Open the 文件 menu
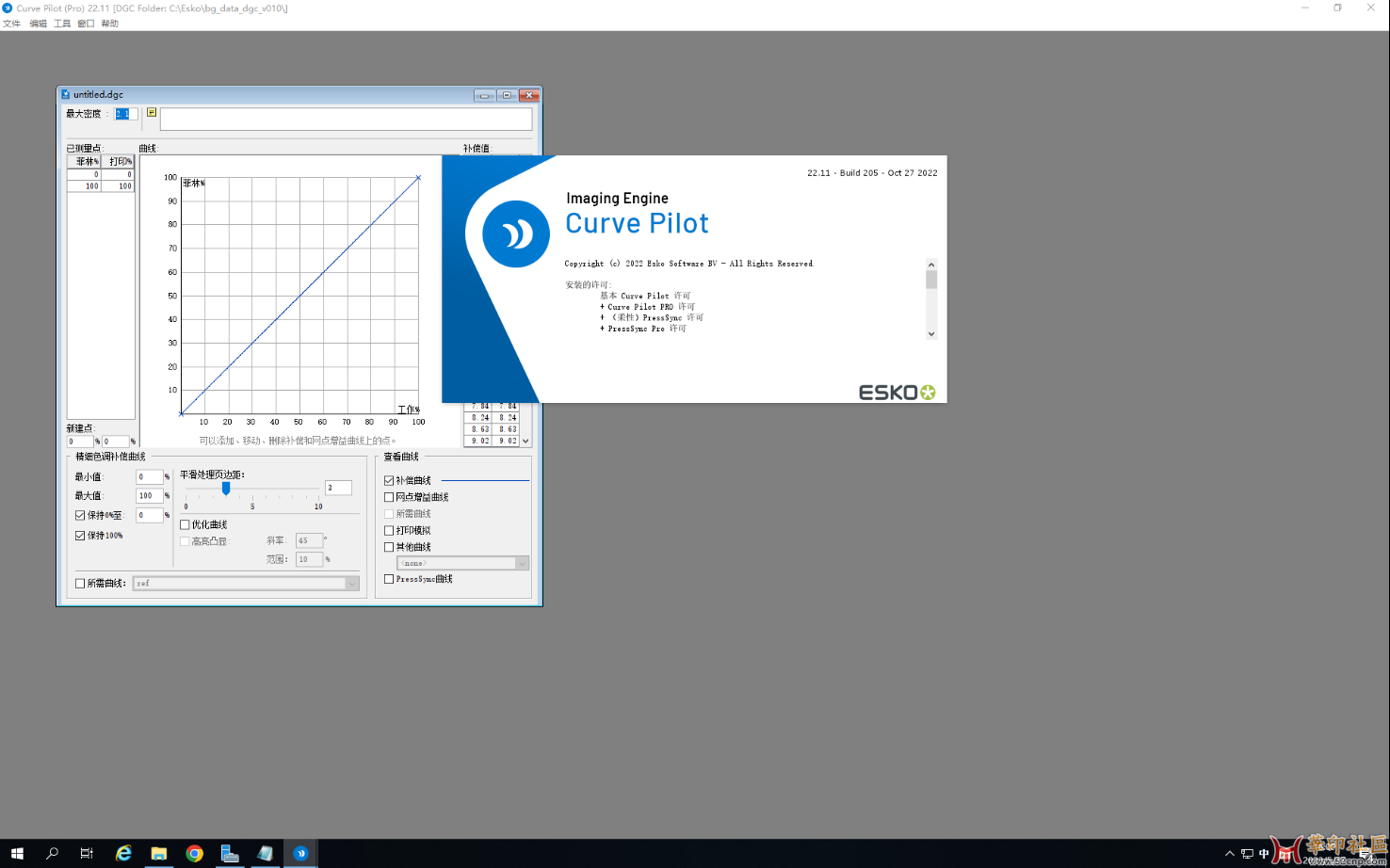 (x=11, y=24)
